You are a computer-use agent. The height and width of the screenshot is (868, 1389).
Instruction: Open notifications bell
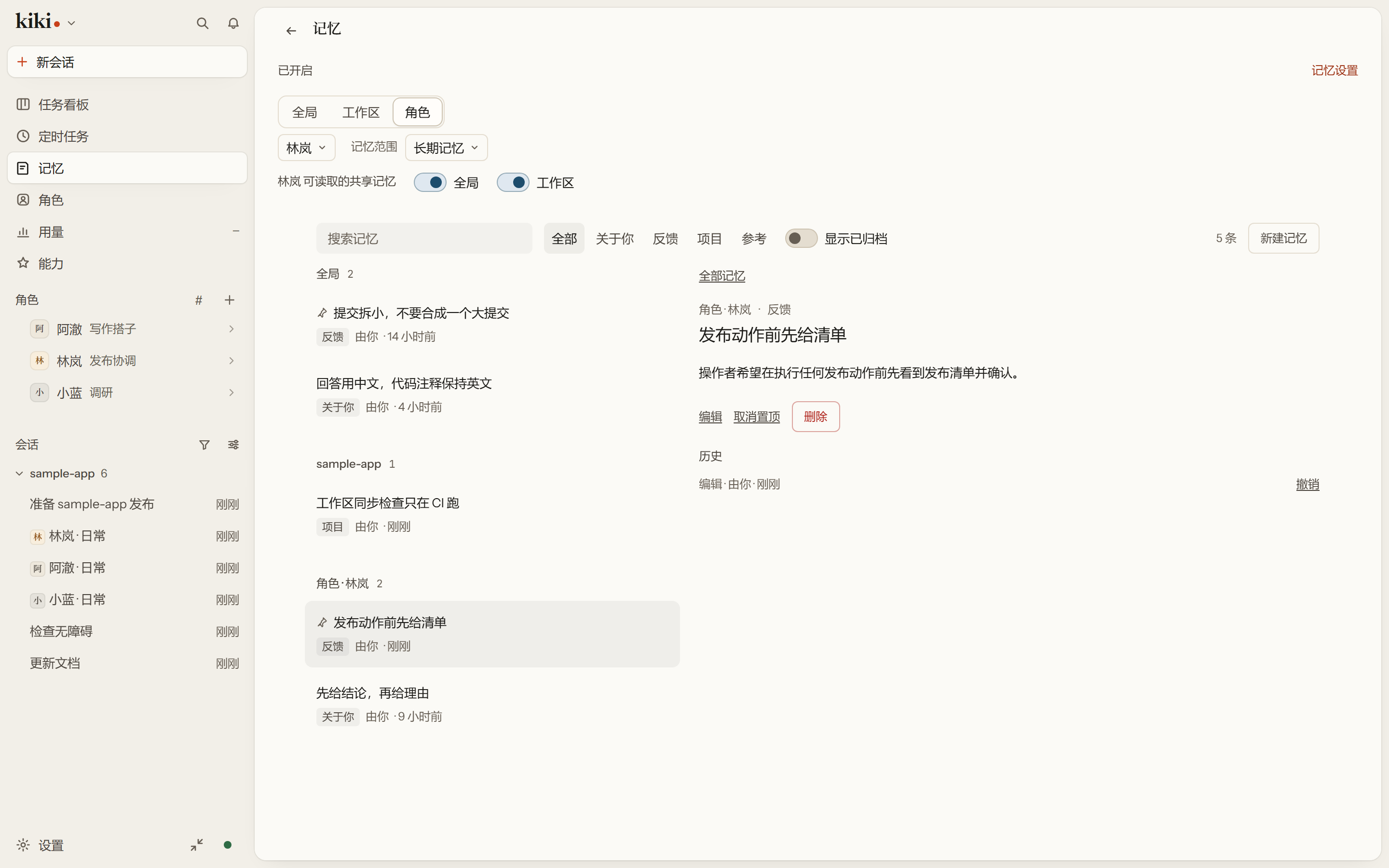coord(233,24)
